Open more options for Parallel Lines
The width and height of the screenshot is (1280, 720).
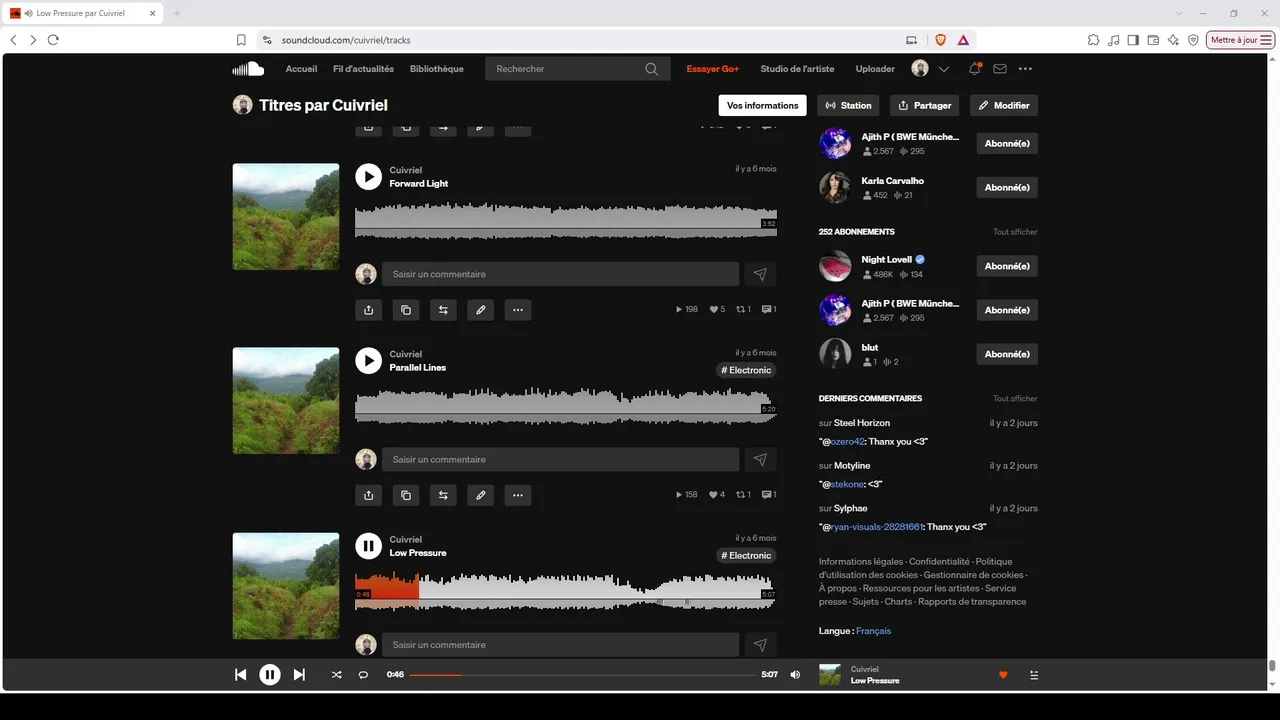(517, 495)
